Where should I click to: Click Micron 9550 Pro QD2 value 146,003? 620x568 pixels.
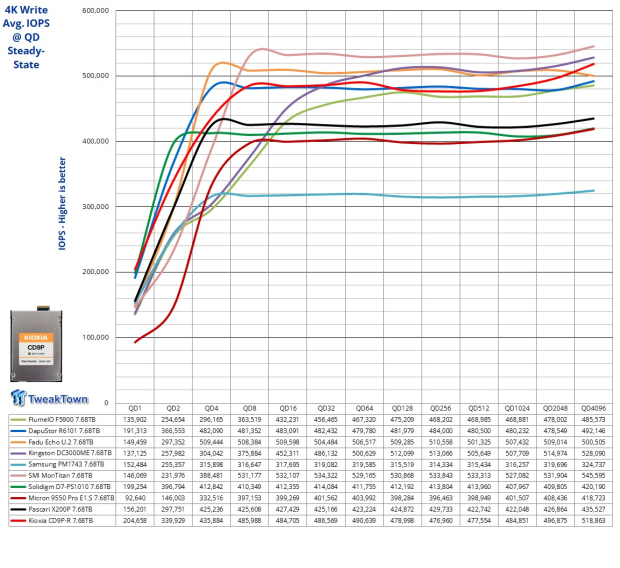click(x=173, y=498)
